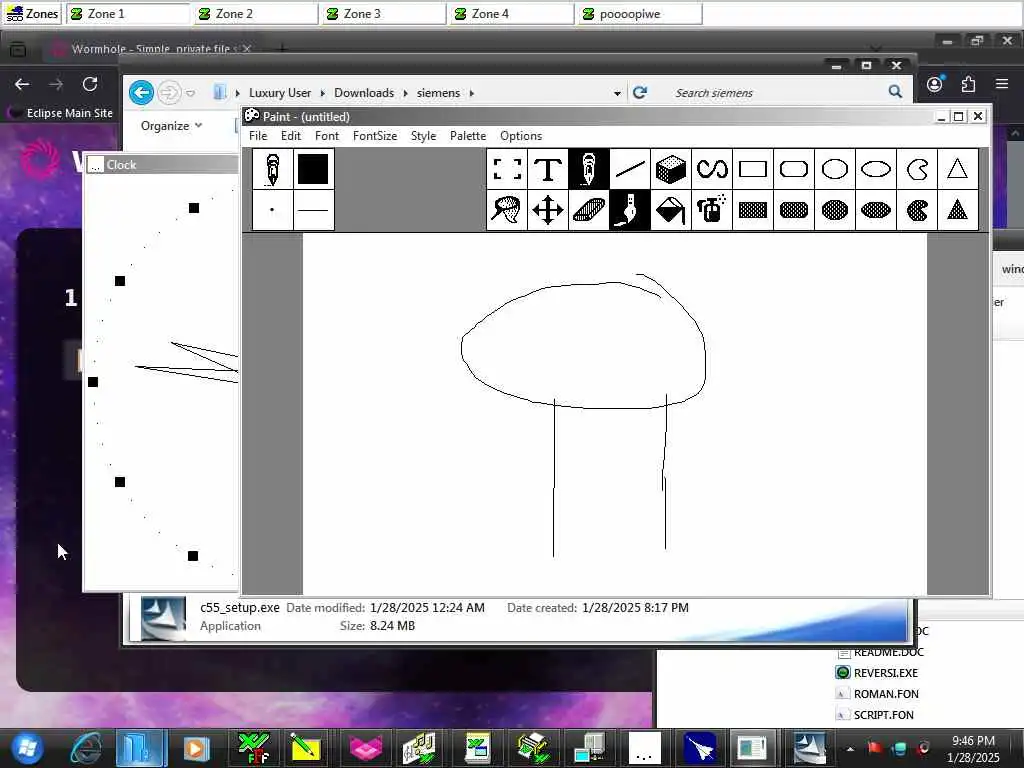Select the hollow Ellipse tool
The height and width of the screenshot is (768, 1024).
click(876, 169)
